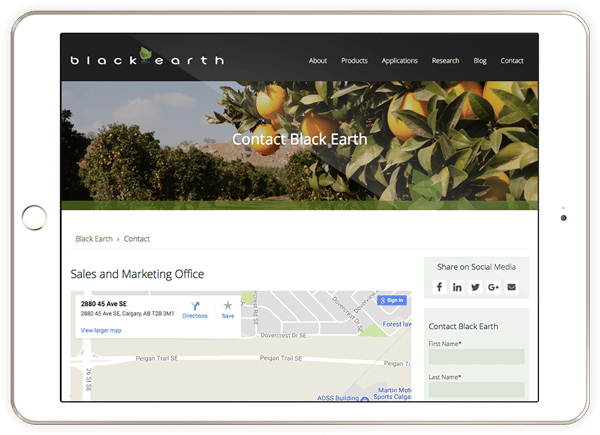
Task: Open the Contact navigation link
Action: click(512, 61)
